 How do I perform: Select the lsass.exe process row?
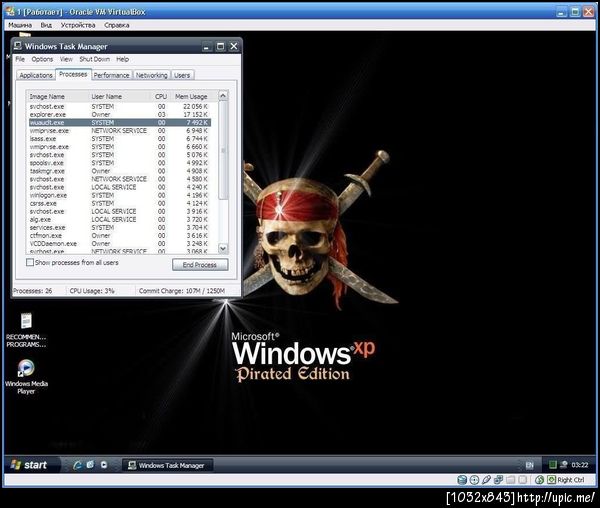point(119,139)
